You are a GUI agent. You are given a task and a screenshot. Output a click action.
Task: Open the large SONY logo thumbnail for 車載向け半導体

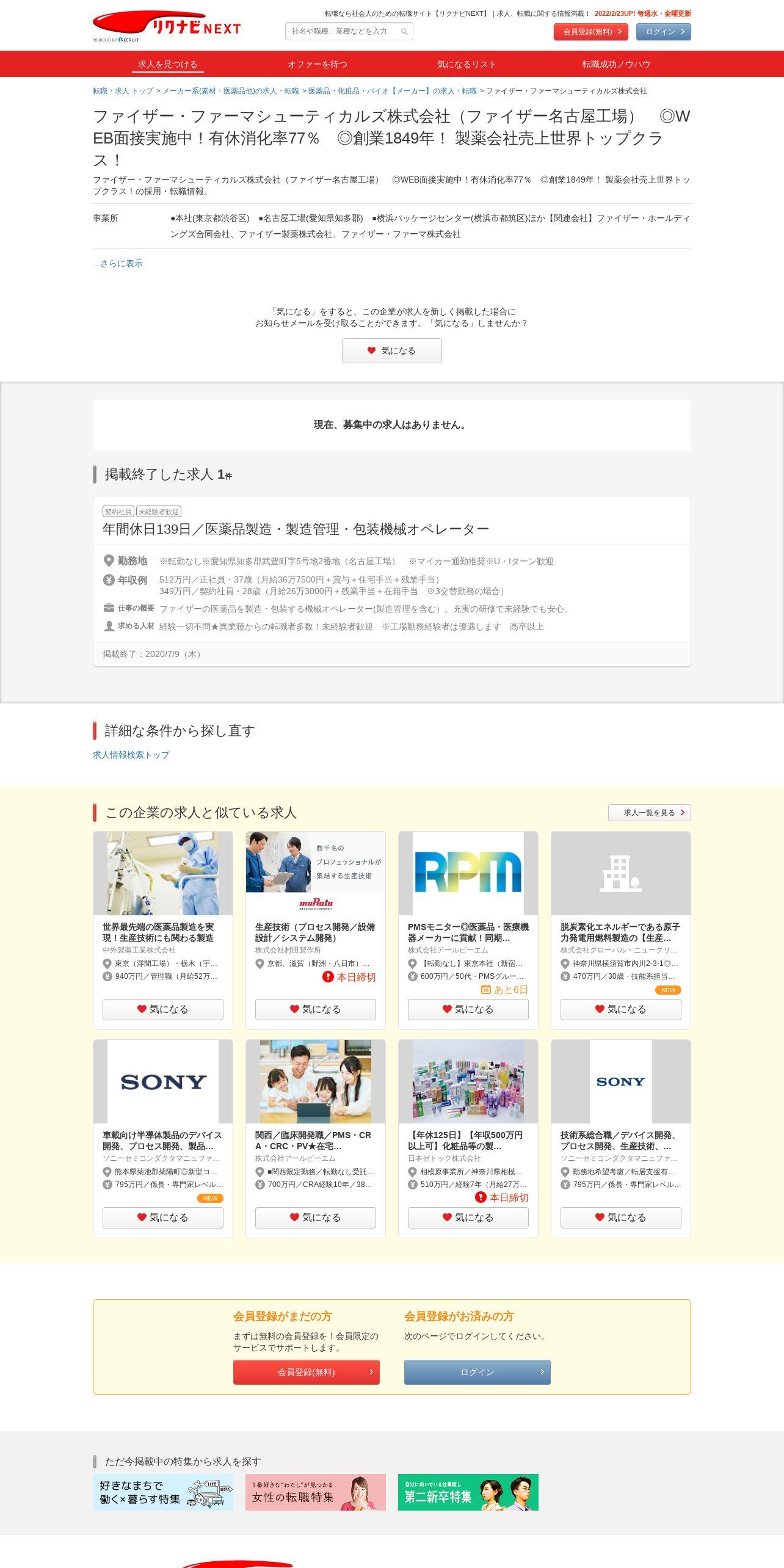(x=163, y=1081)
